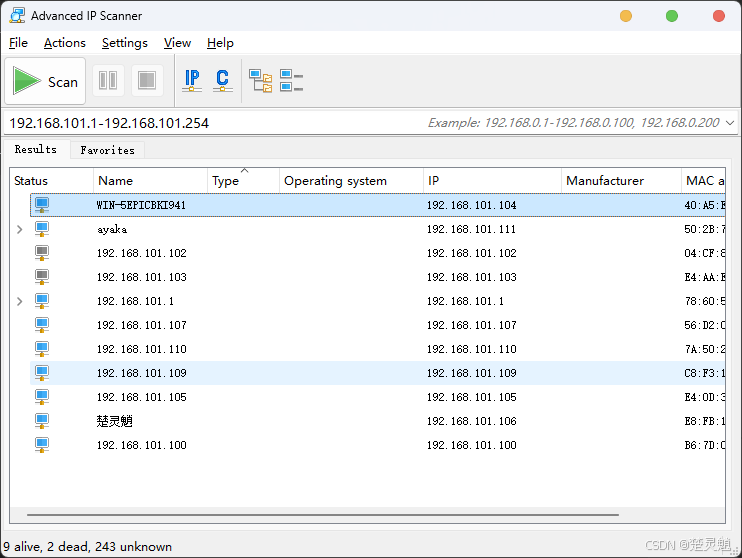Click the Collapse all list icon
742x558 pixels.
point(291,80)
